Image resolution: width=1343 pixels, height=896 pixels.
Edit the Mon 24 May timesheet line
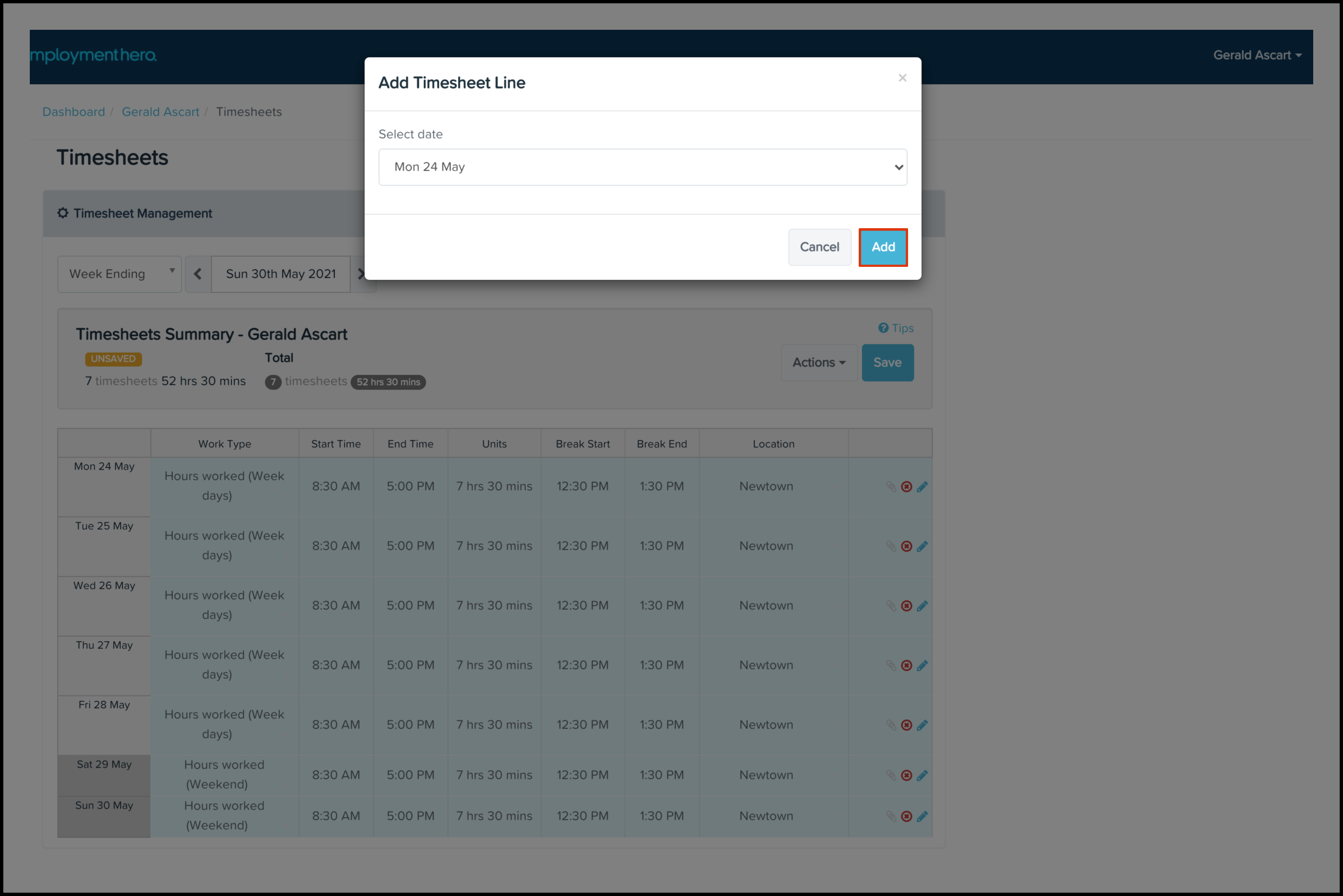point(922,486)
